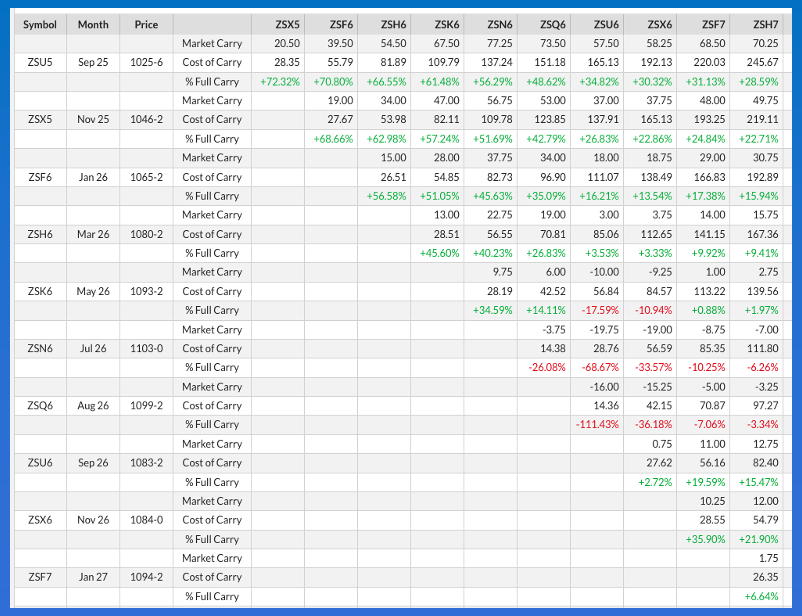Image resolution: width=802 pixels, height=616 pixels.
Task: Select the +45.60% full carry value
Action: point(439,253)
